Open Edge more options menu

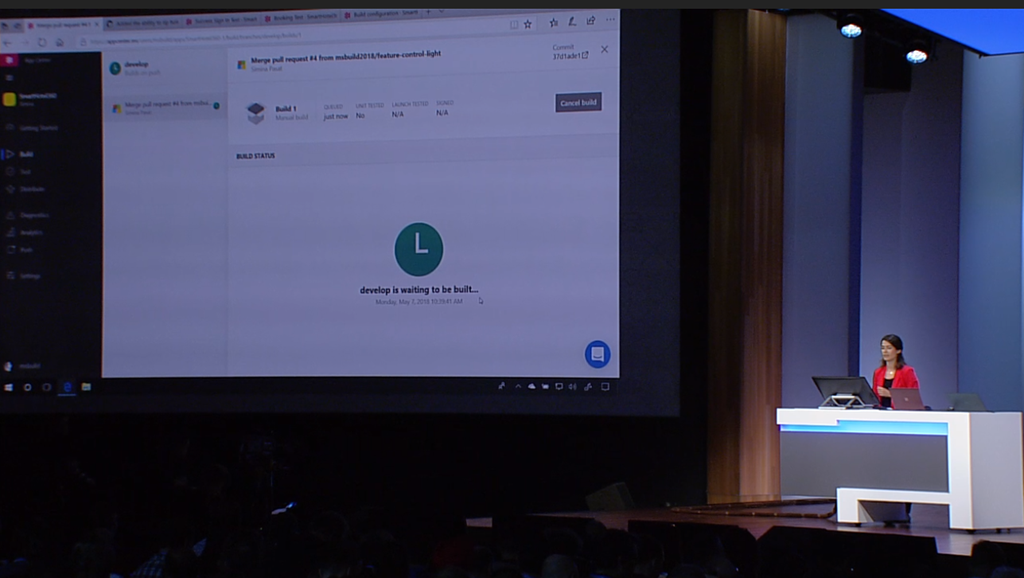(x=610, y=20)
